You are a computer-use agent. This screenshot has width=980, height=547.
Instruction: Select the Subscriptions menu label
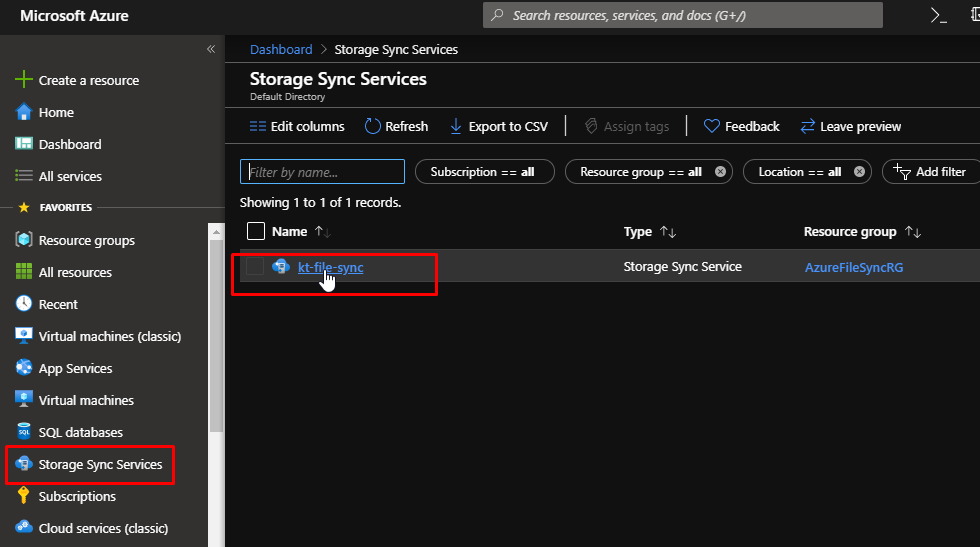pyautogui.click(x=77, y=496)
